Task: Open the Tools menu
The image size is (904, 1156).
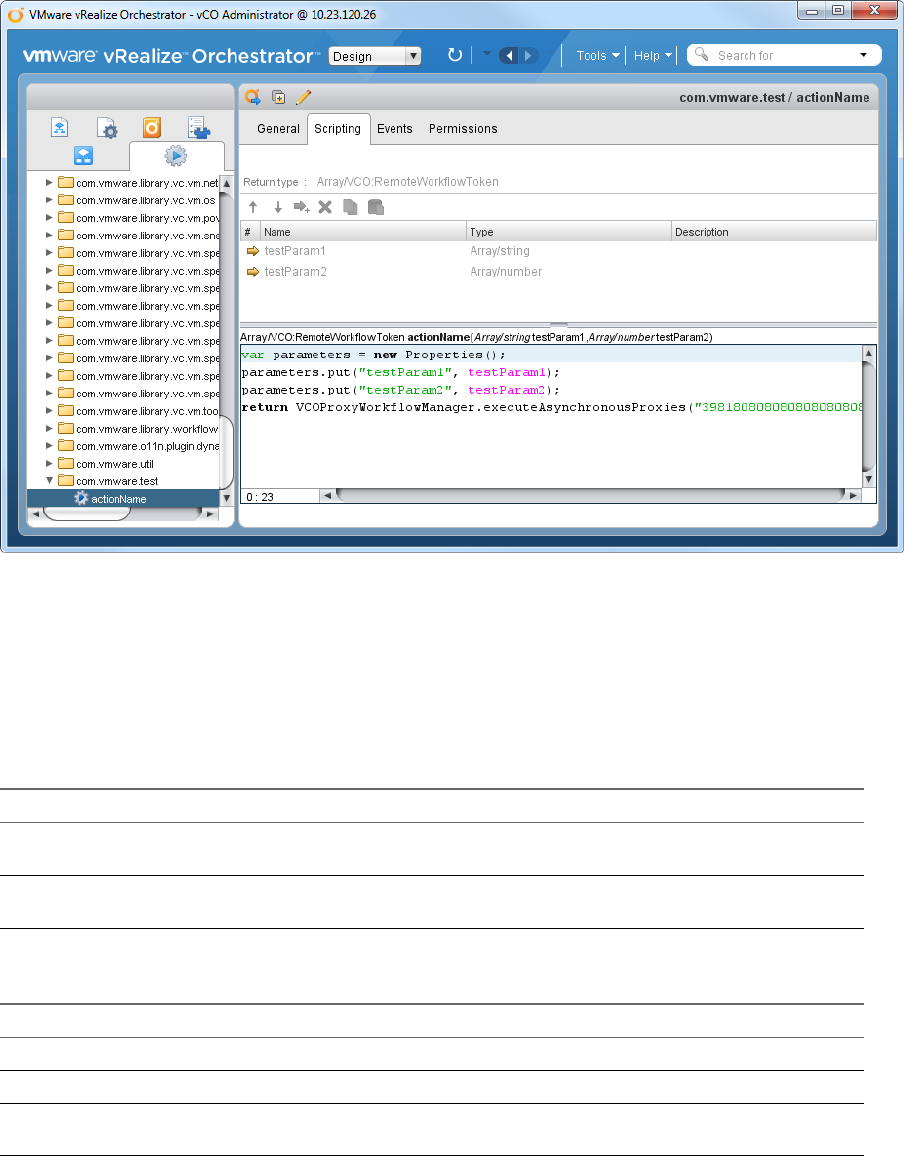Action: coord(597,55)
